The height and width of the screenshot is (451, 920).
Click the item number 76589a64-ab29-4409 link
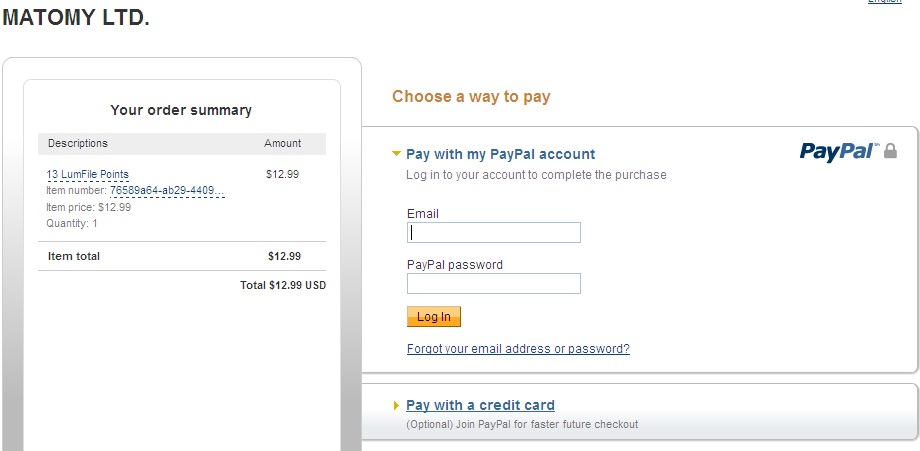point(167,190)
